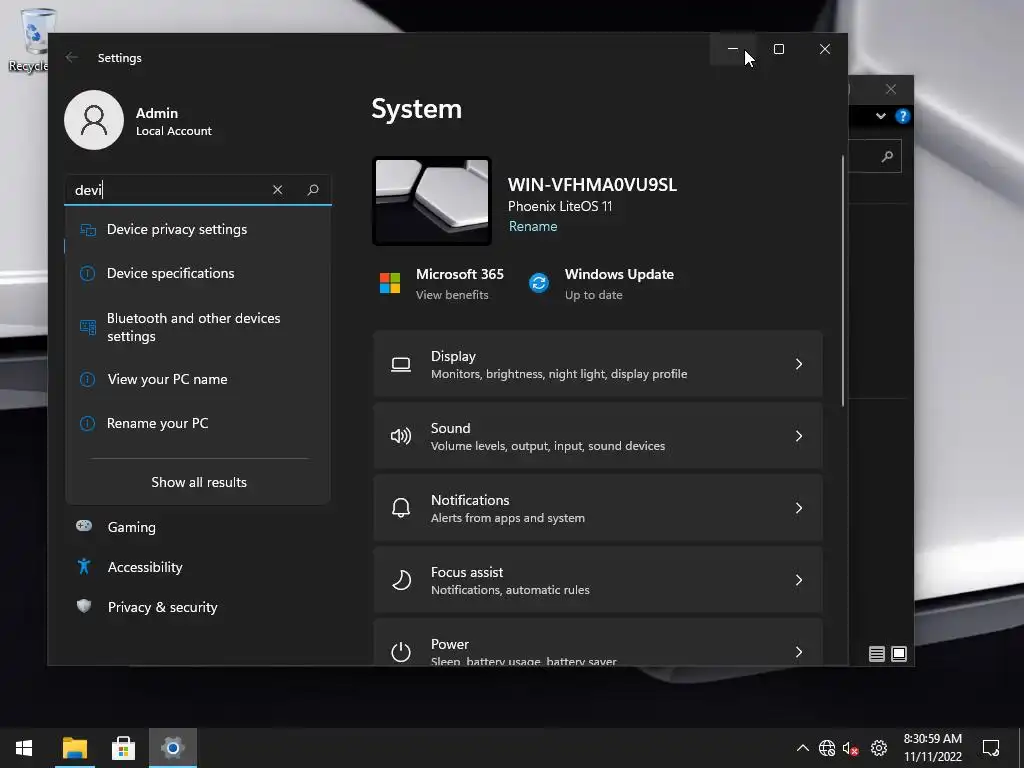Open Microsoft Store from taskbar
1024x768 pixels.
123,748
